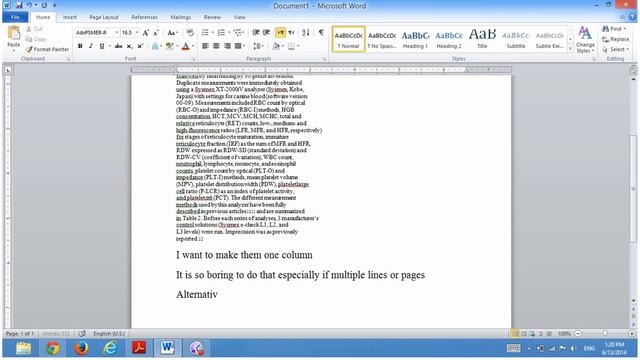Open Word Help question mark
The height and width of the screenshot is (360, 640).
[x=632, y=17]
